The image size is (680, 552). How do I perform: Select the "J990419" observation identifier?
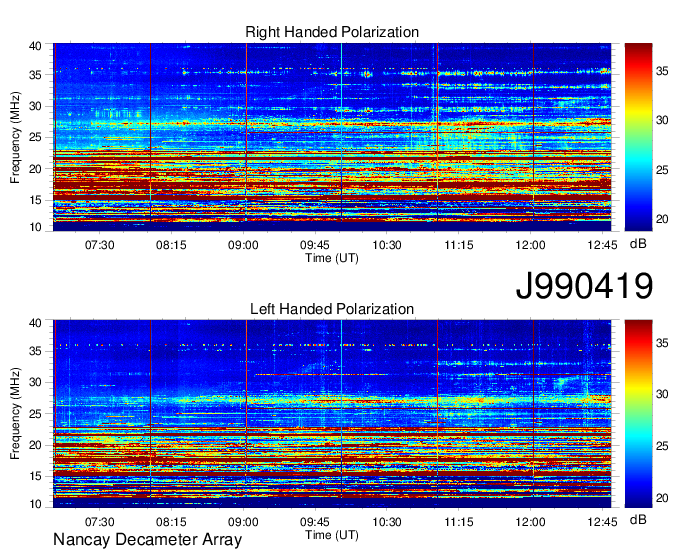pyautogui.click(x=584, y=286)
